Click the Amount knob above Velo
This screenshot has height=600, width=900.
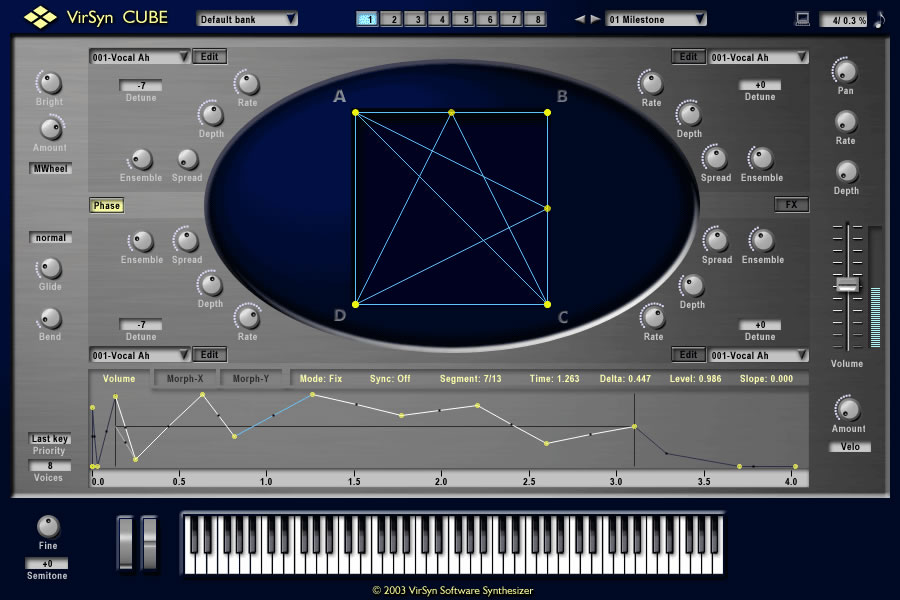click(x=848, y=409)
